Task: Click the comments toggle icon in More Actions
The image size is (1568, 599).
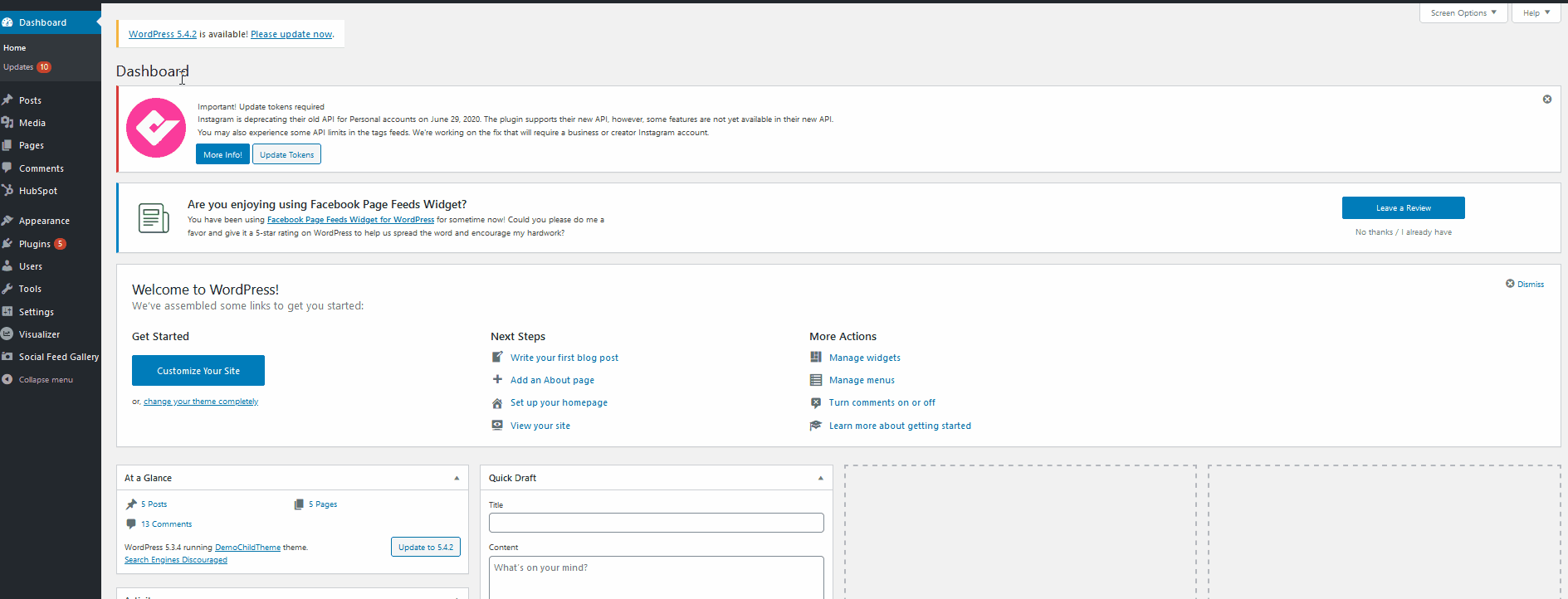Action: tap(816, 402)
